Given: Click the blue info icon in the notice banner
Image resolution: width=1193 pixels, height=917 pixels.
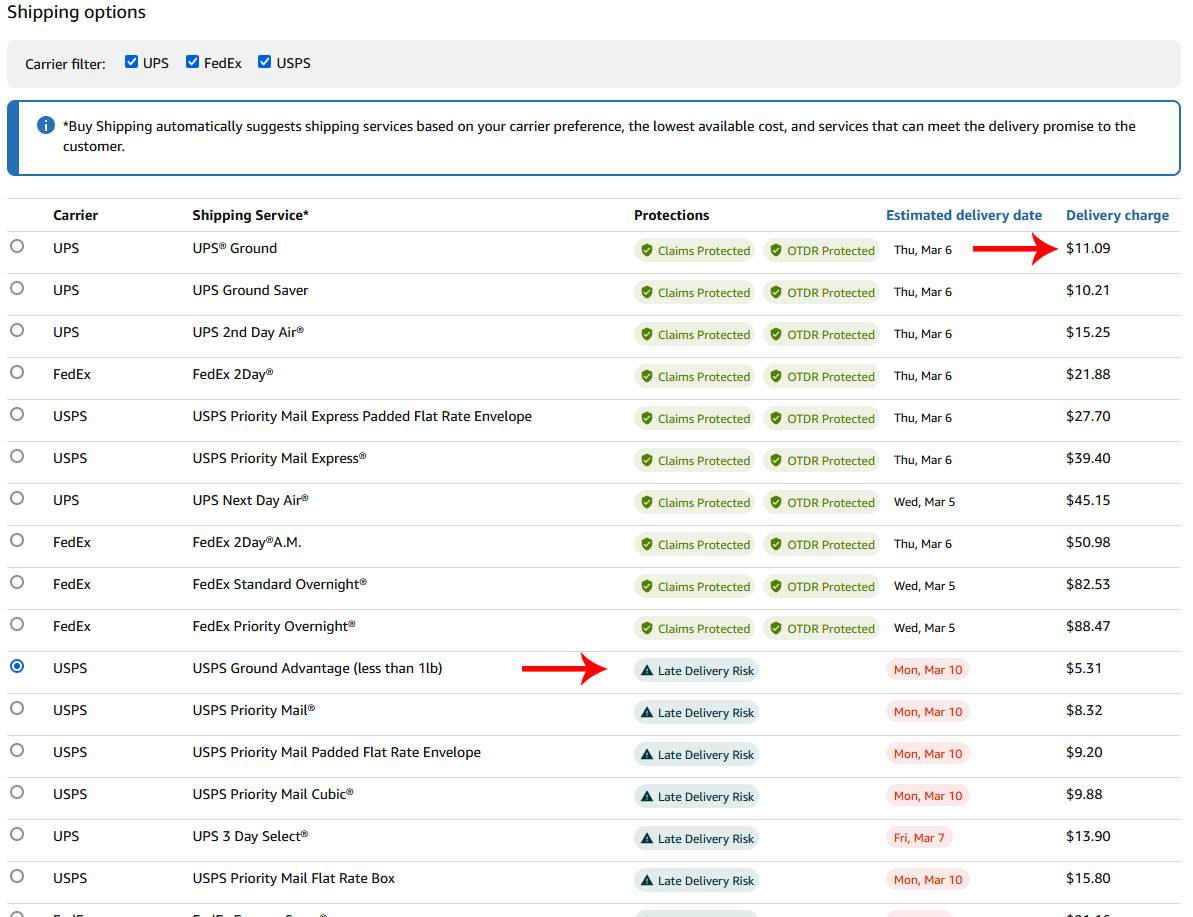Looking at the screenshot, I should 46,125.
